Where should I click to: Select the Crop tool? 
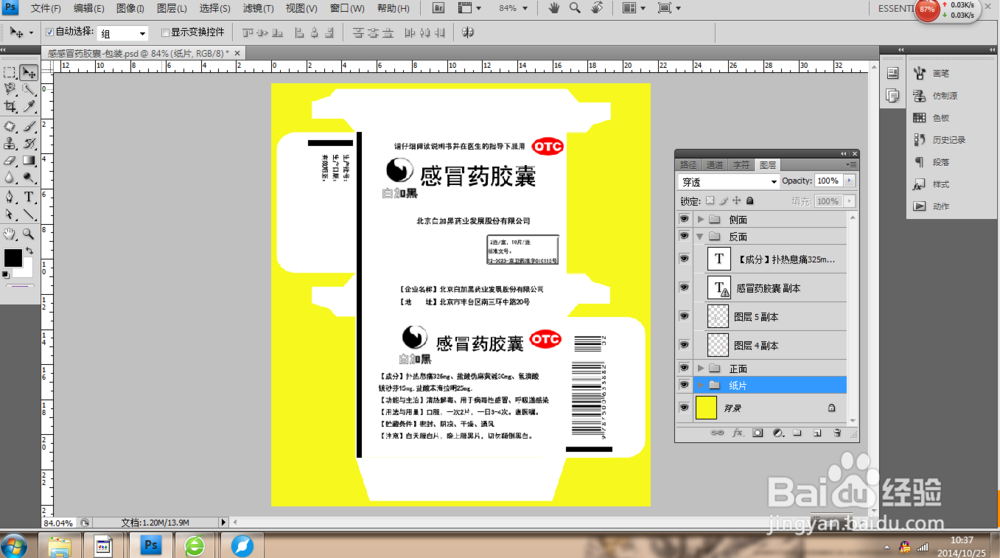pyautogui.click(x=10, y=106)
